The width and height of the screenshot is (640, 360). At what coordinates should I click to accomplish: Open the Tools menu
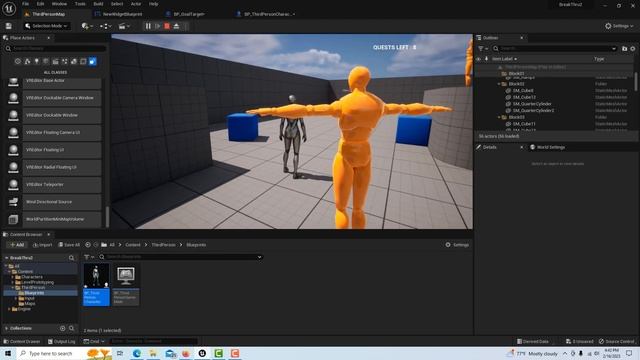click(80, 4)
